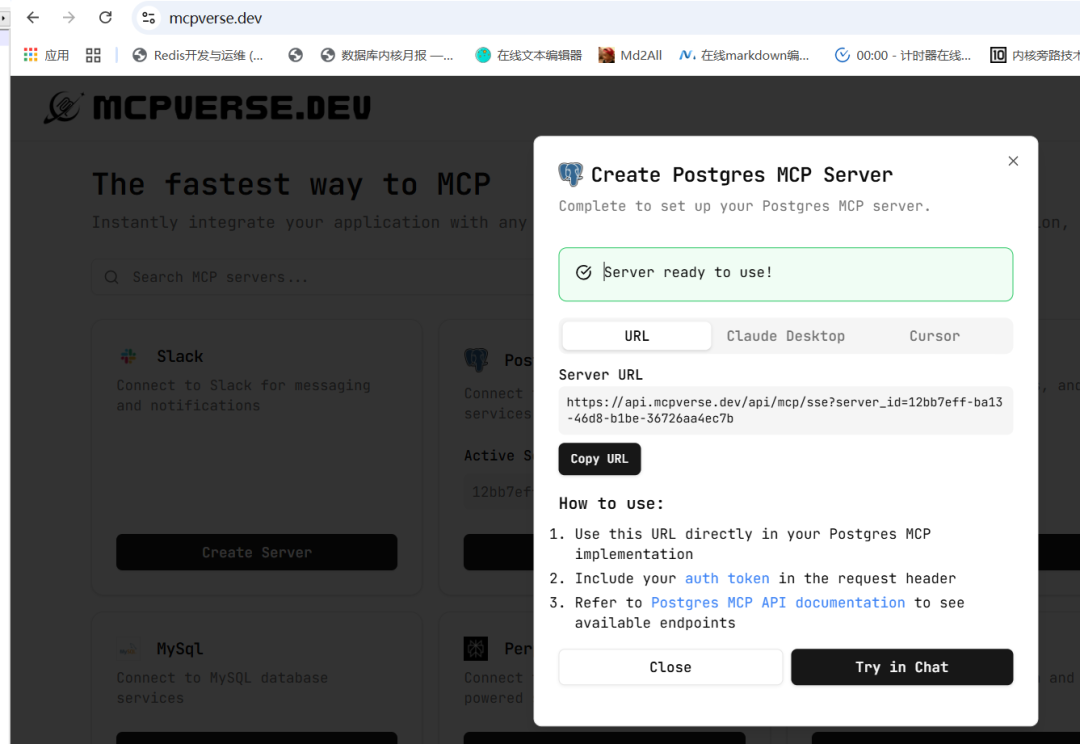Click the MySql logo icon
The width and height of the screenshot is (1080, 744).
click(128, 649)
